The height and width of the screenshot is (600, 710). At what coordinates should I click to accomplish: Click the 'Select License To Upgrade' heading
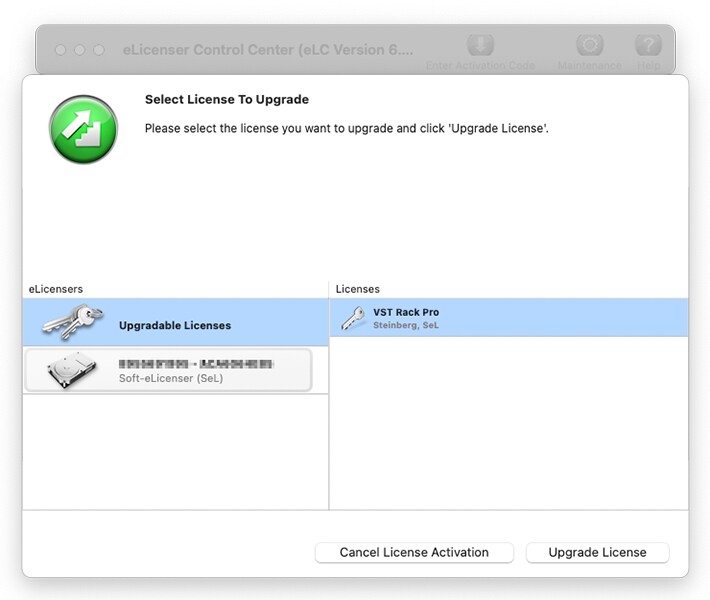pos(227,100)
